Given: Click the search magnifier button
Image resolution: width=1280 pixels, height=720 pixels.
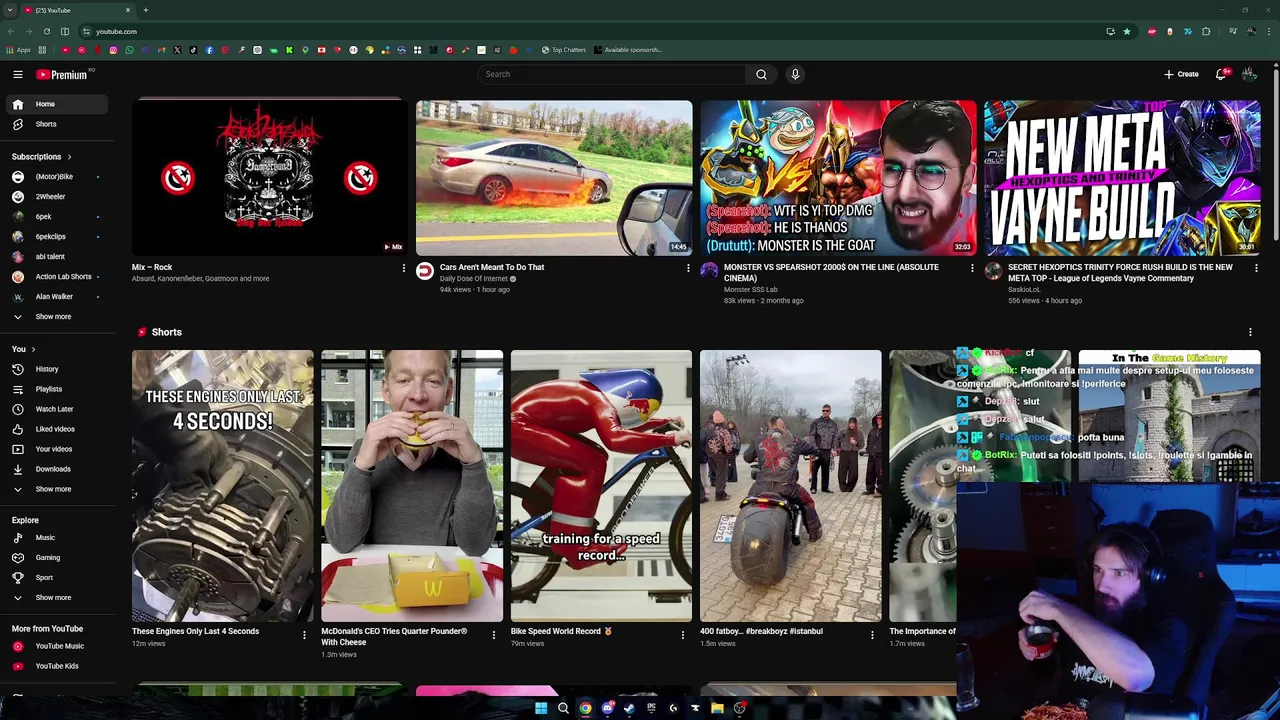Looking at the screenshot, I should pyautogui.click(x=761, y=74).
